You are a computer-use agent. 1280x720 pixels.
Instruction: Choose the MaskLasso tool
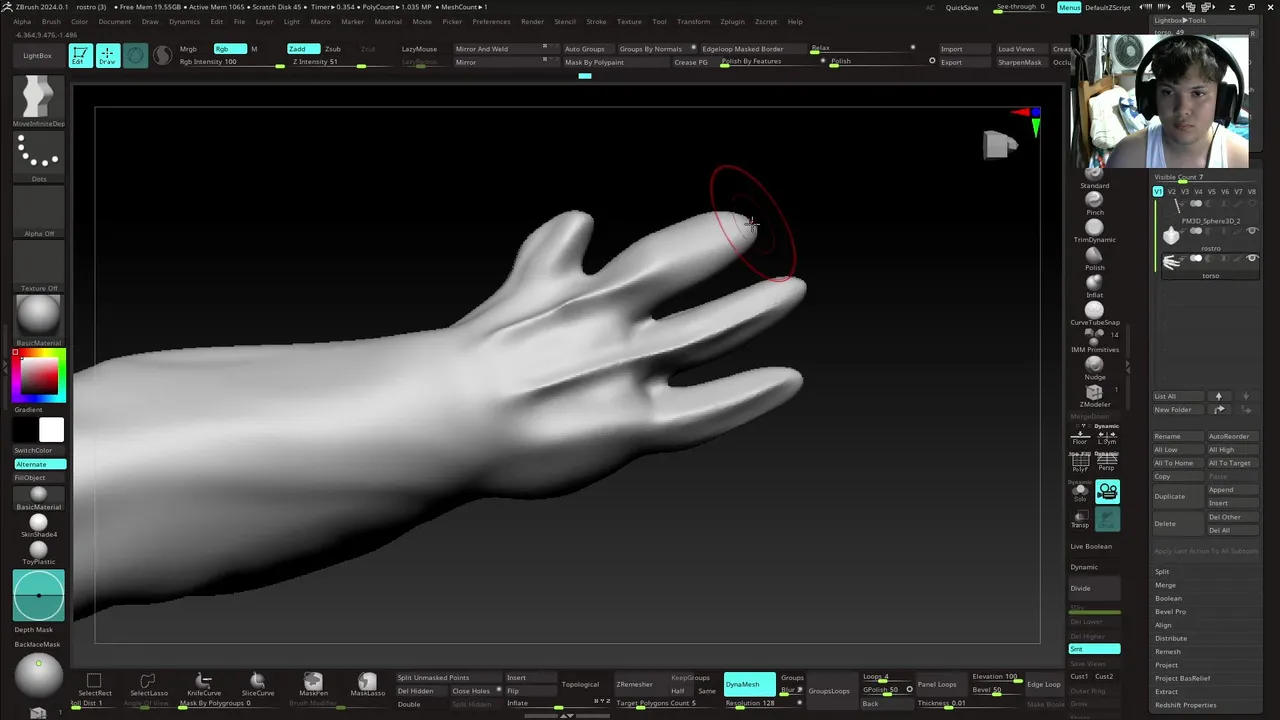pyautogui.click(x=367, y=682)
